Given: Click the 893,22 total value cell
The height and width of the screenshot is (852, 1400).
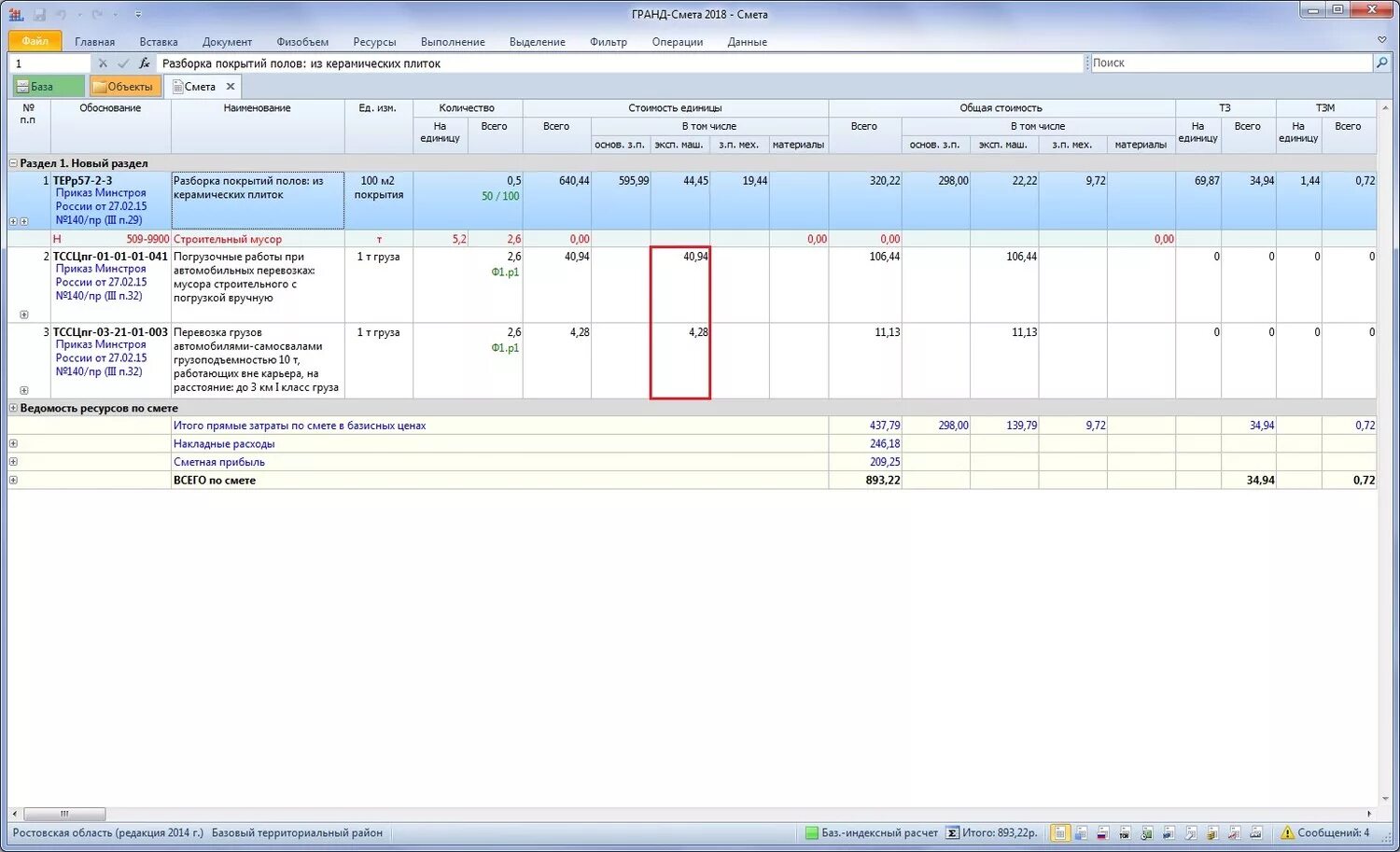Looking at the screenshot, I should coord(865,480).
